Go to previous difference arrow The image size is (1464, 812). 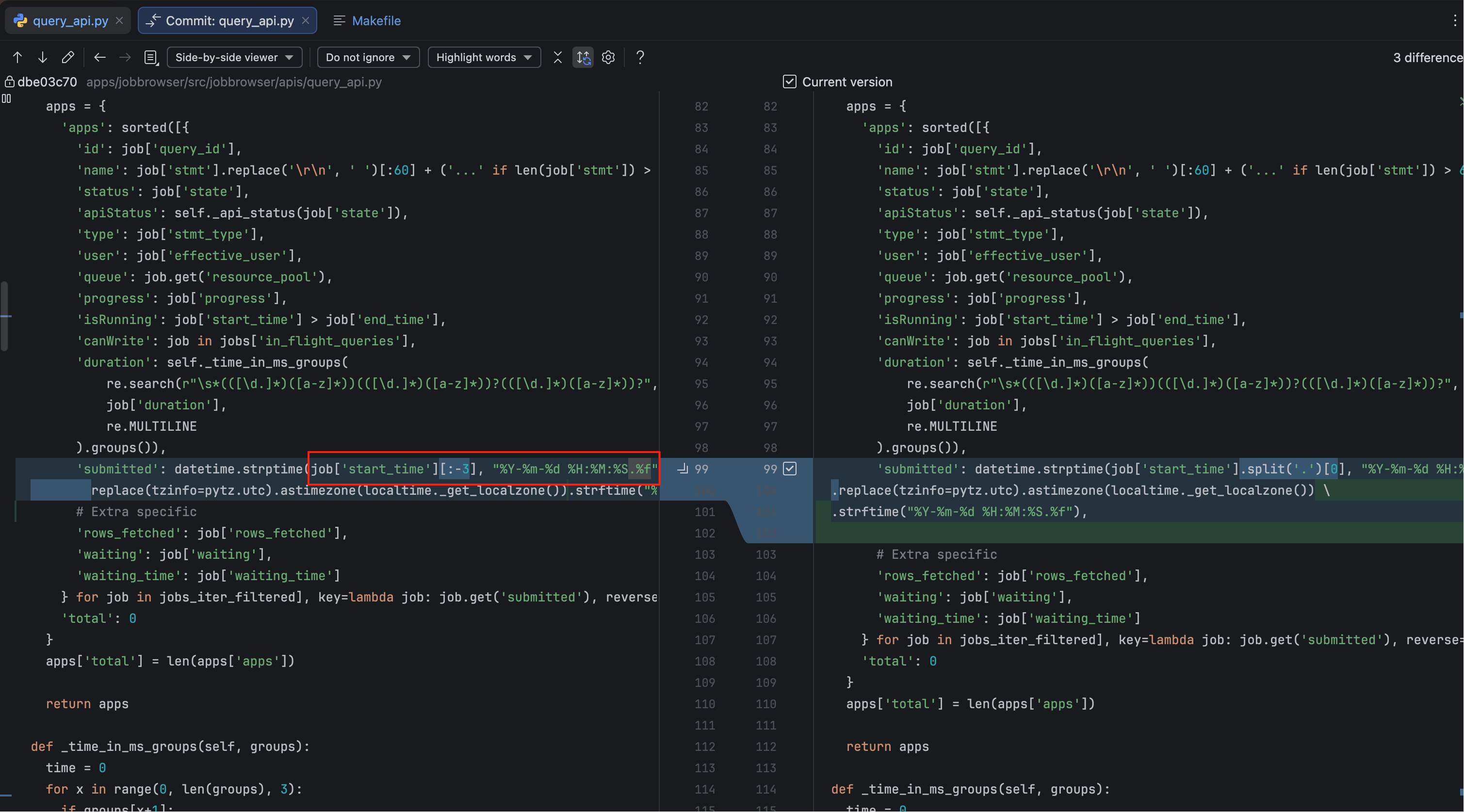pos(17,57)
